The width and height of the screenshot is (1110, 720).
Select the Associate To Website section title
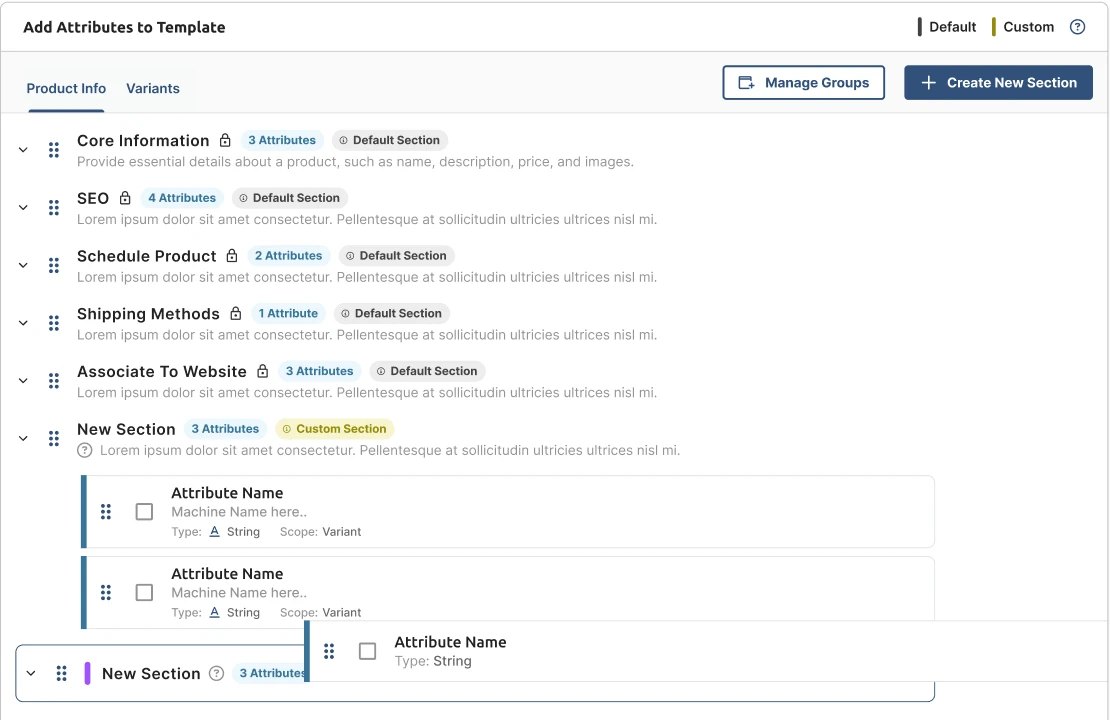coord(161,372)
